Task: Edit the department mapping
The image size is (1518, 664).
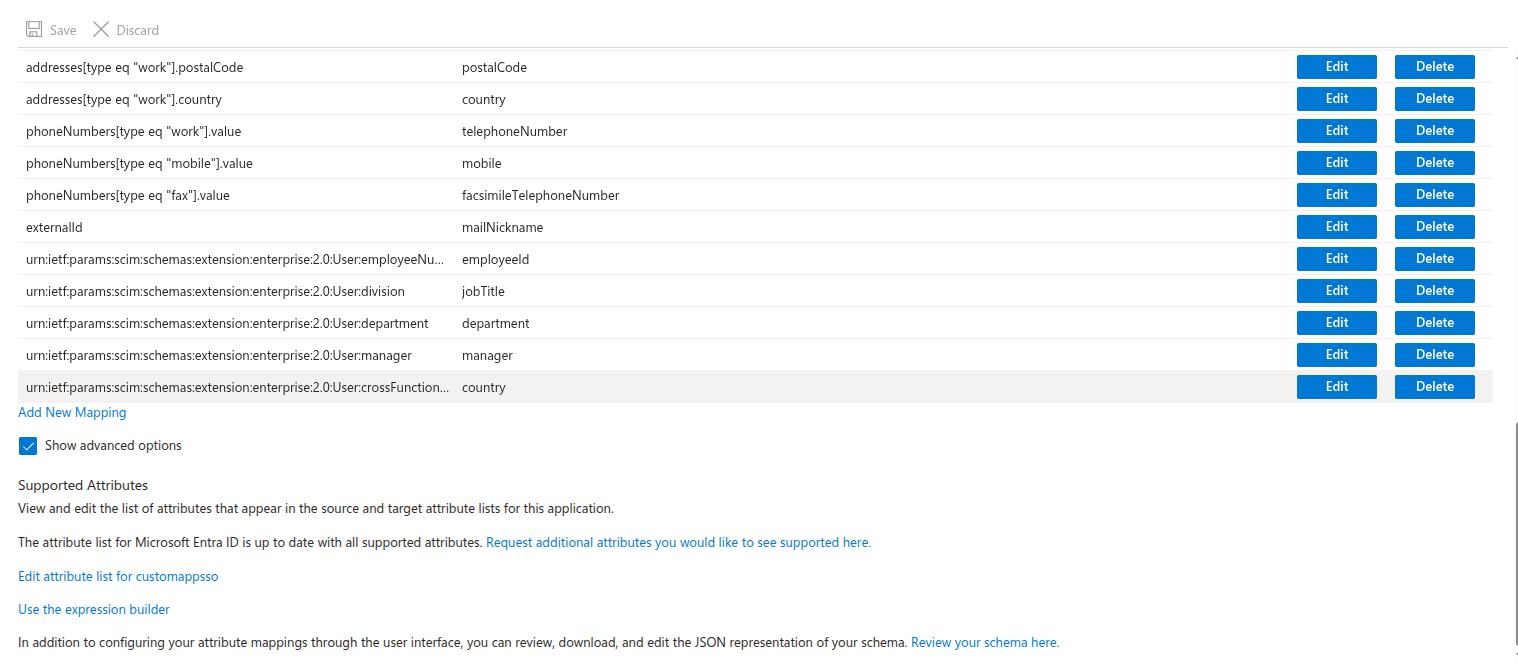Action: (x=1337, y=323)
